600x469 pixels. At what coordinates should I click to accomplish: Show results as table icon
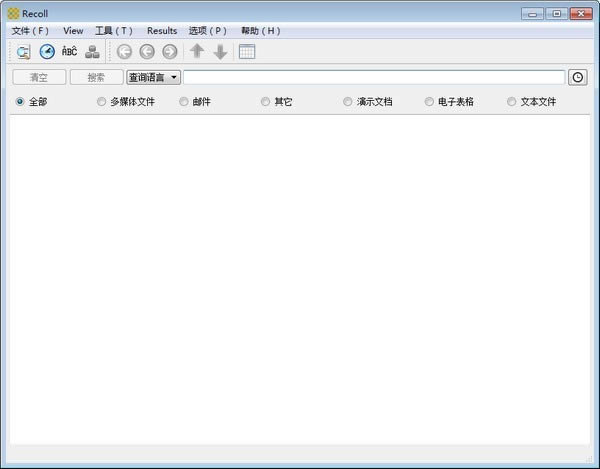(x=247, y=52)
